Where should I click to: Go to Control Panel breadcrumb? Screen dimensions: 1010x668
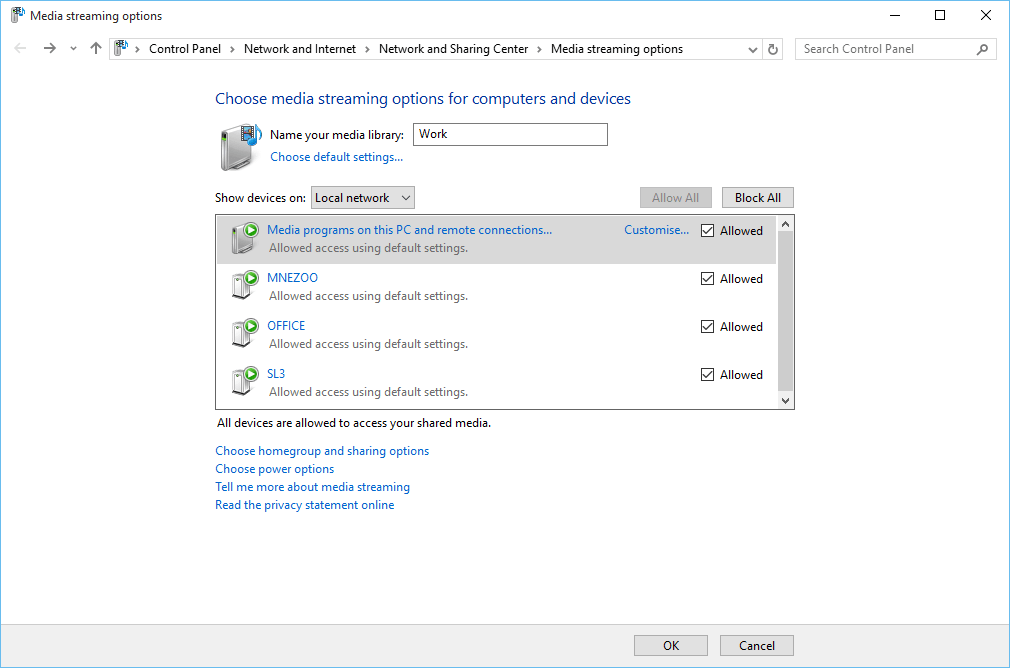coord(185,49)
